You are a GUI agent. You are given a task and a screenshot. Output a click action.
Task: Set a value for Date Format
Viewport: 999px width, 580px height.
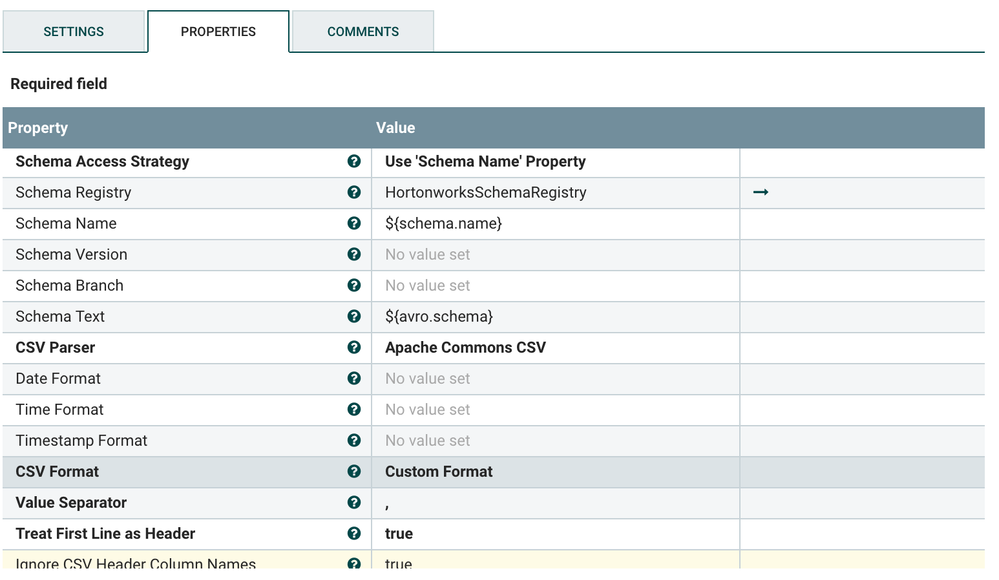555,379
